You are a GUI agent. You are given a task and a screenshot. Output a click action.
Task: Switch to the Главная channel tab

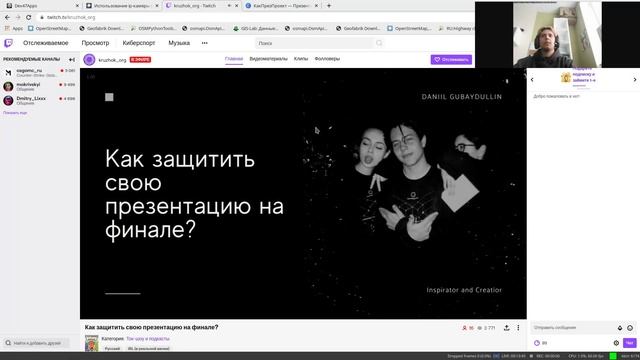pyautogui.click(x=234, y=59)
